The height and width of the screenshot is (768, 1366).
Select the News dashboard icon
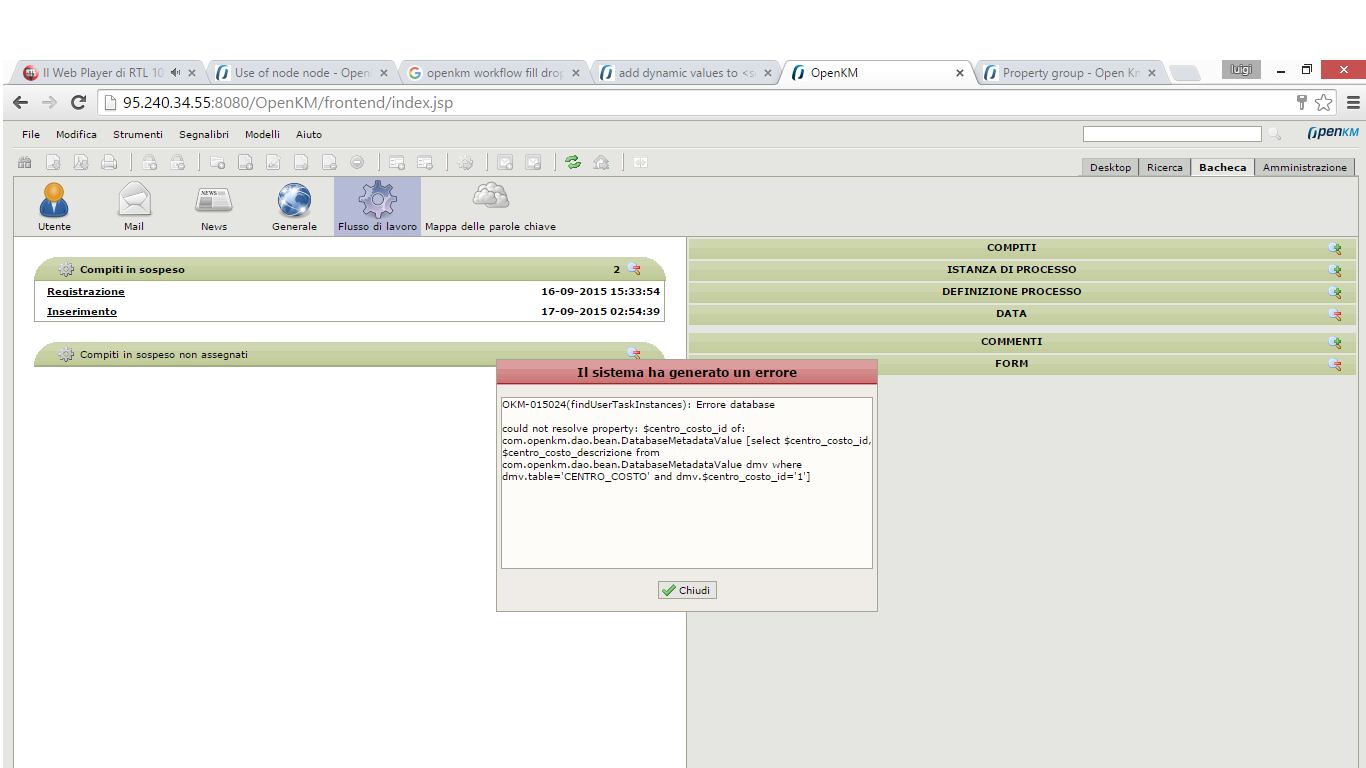pos(214,203)
